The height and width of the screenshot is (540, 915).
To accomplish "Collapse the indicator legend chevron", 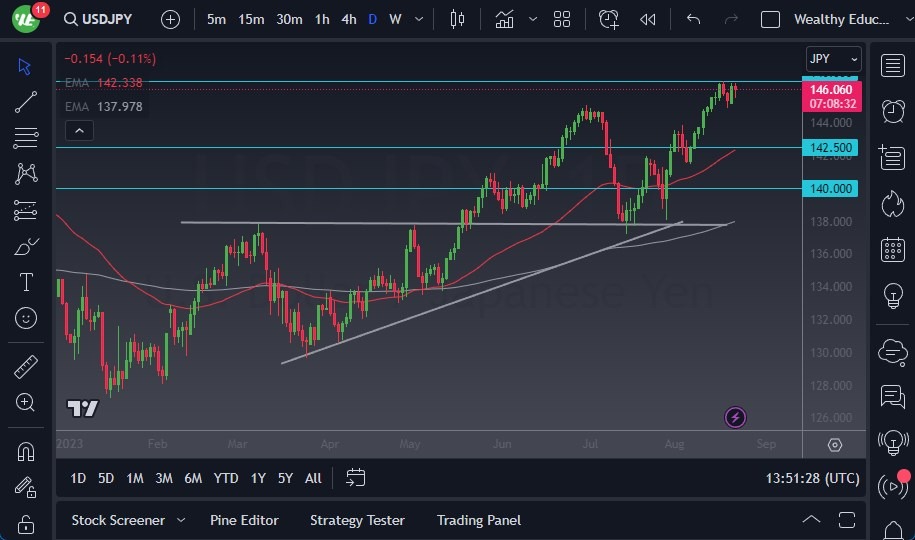I will click(78, 130).
